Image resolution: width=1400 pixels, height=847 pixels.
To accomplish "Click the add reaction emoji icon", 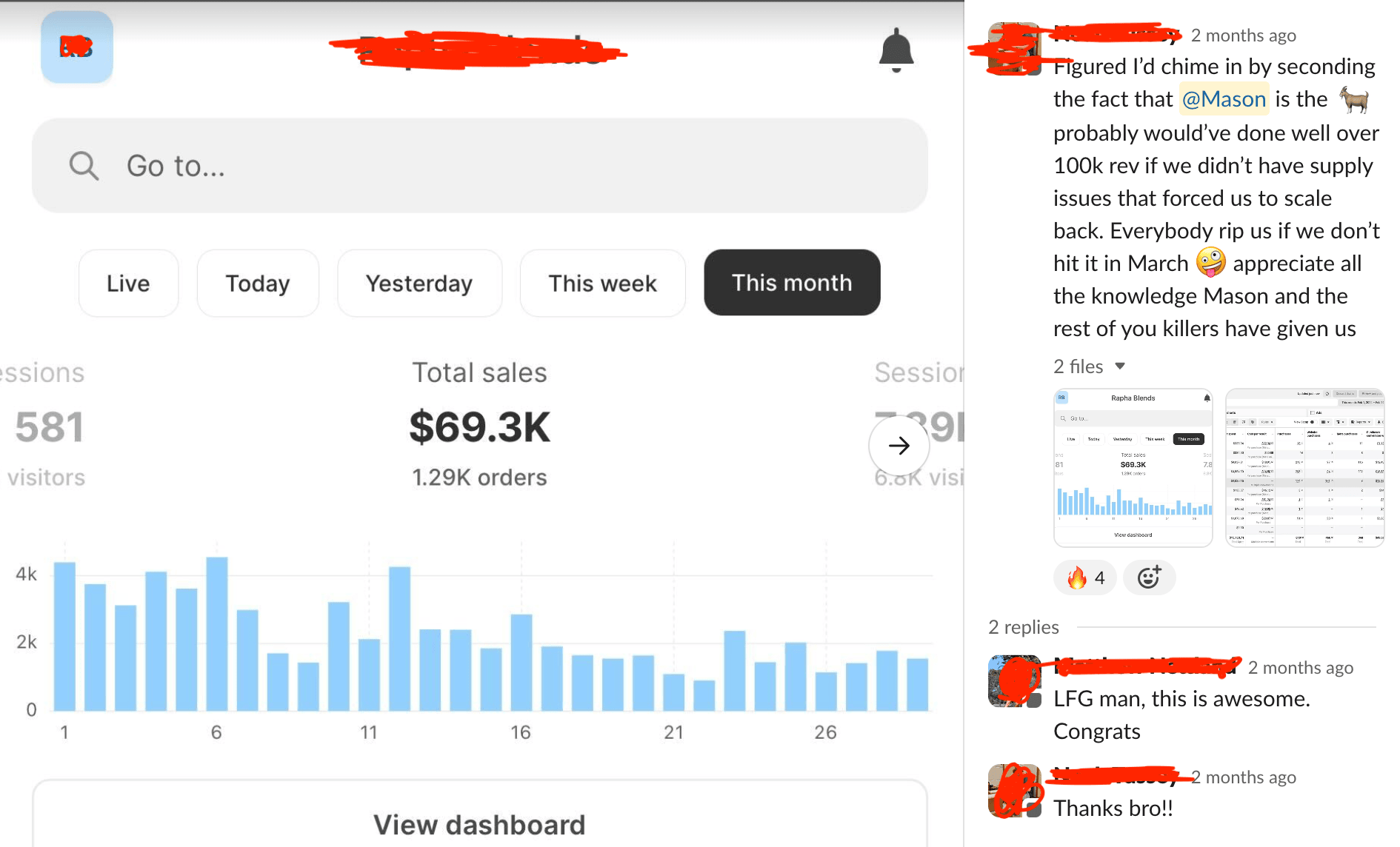I will coord(1149,577).
